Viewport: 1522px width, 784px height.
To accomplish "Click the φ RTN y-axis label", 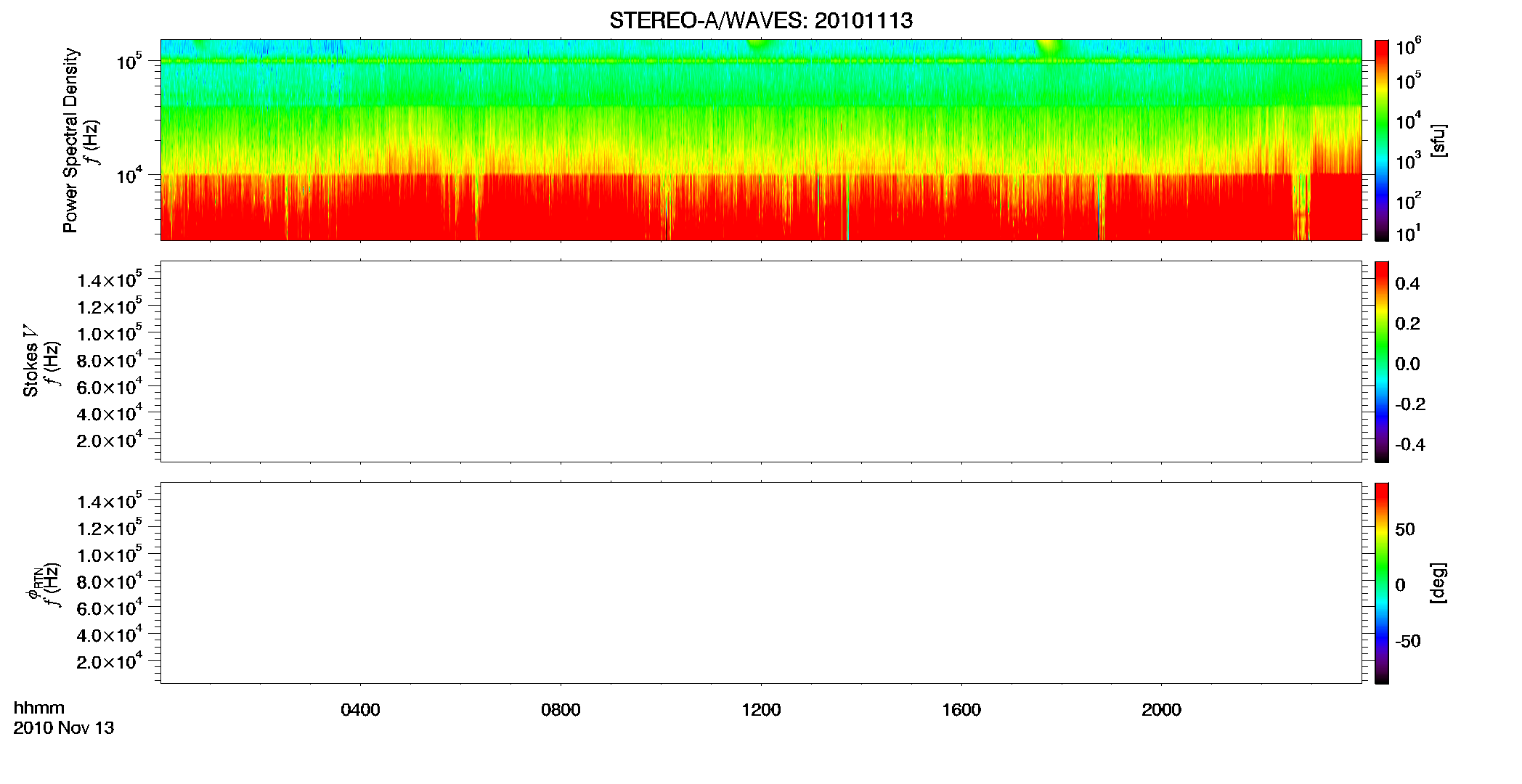I will tap(33, 583).
